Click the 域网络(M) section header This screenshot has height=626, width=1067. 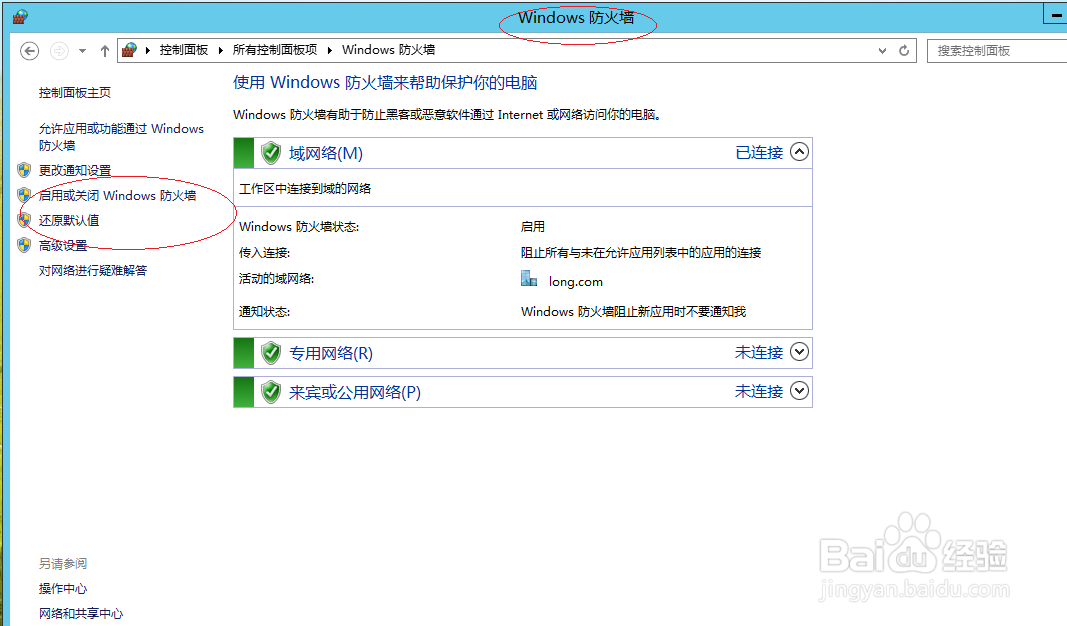[523, 153]
